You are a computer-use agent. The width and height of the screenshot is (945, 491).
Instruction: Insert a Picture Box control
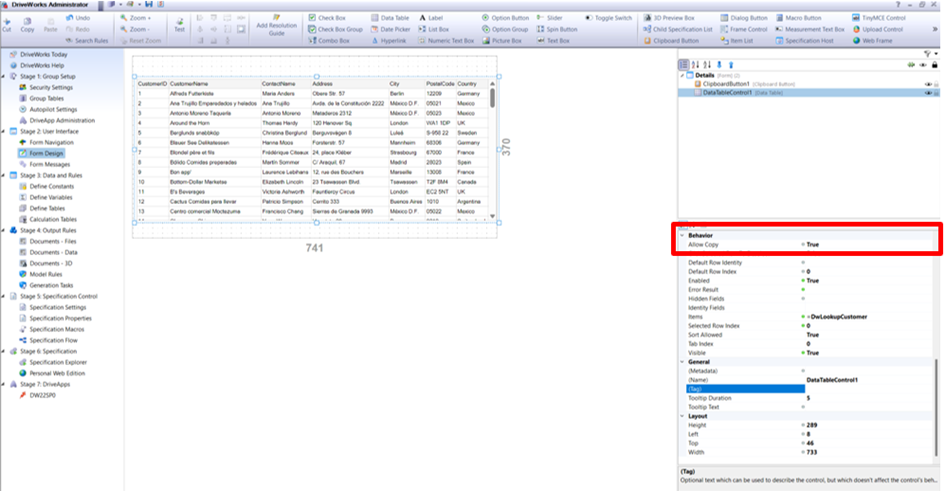click(502, 41)
